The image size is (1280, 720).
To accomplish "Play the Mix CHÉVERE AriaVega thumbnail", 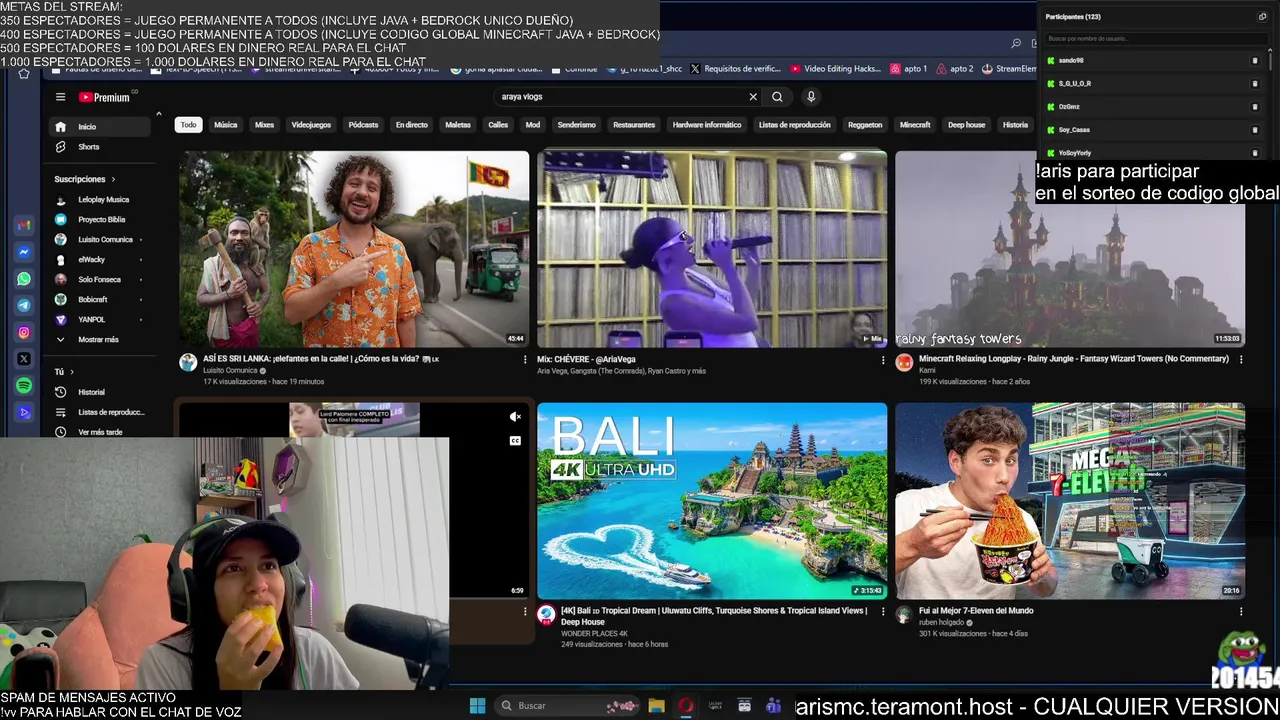I will pos(712,249).
